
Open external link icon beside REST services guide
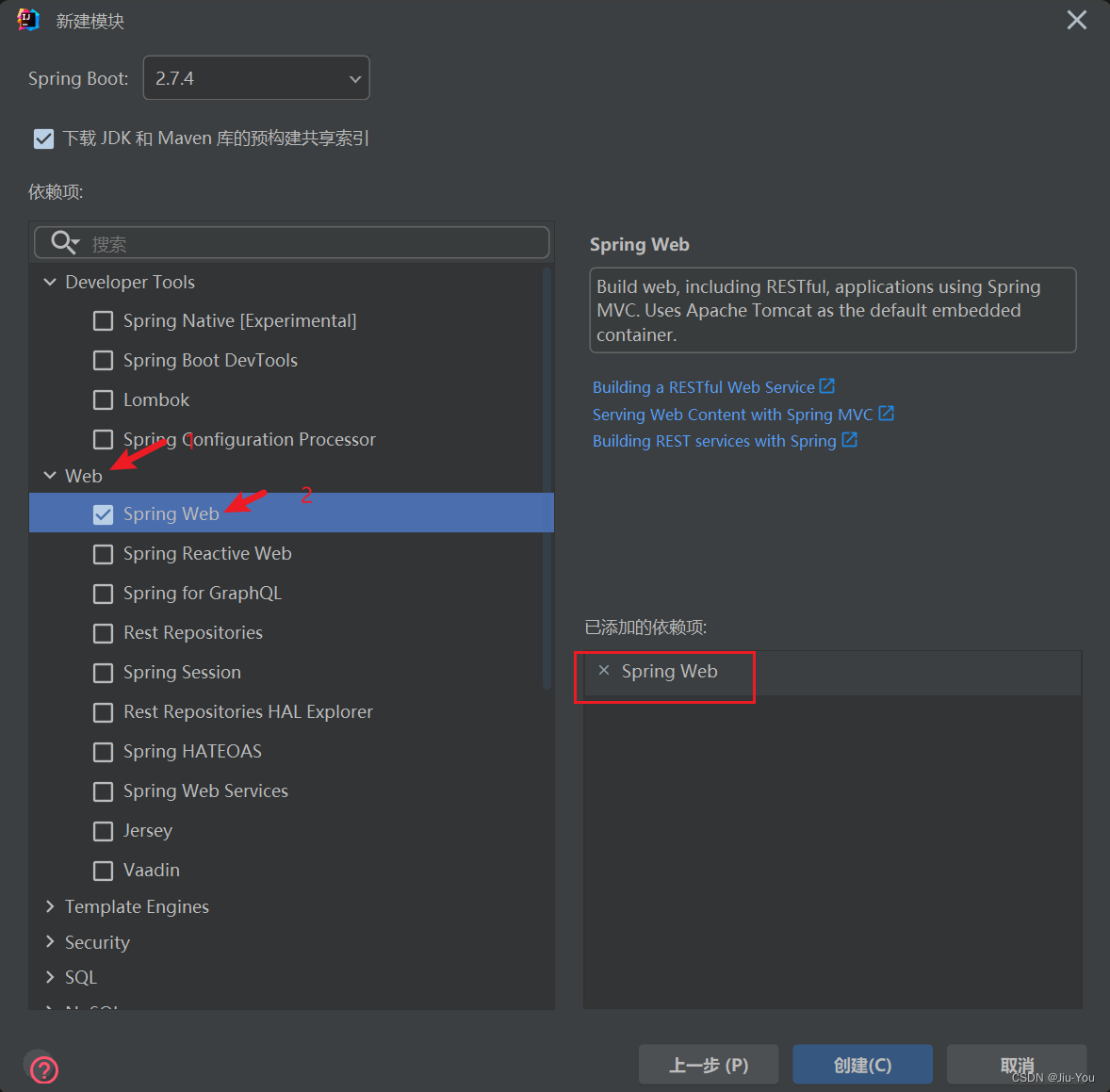tap(850, 439)
